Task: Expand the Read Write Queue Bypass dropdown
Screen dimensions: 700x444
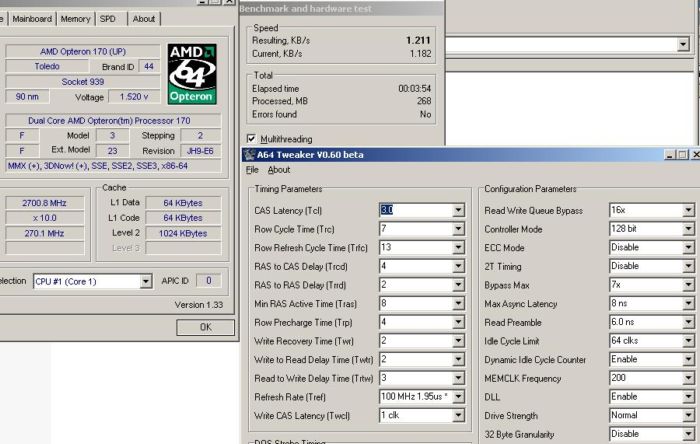Action: tap(688, 210)
